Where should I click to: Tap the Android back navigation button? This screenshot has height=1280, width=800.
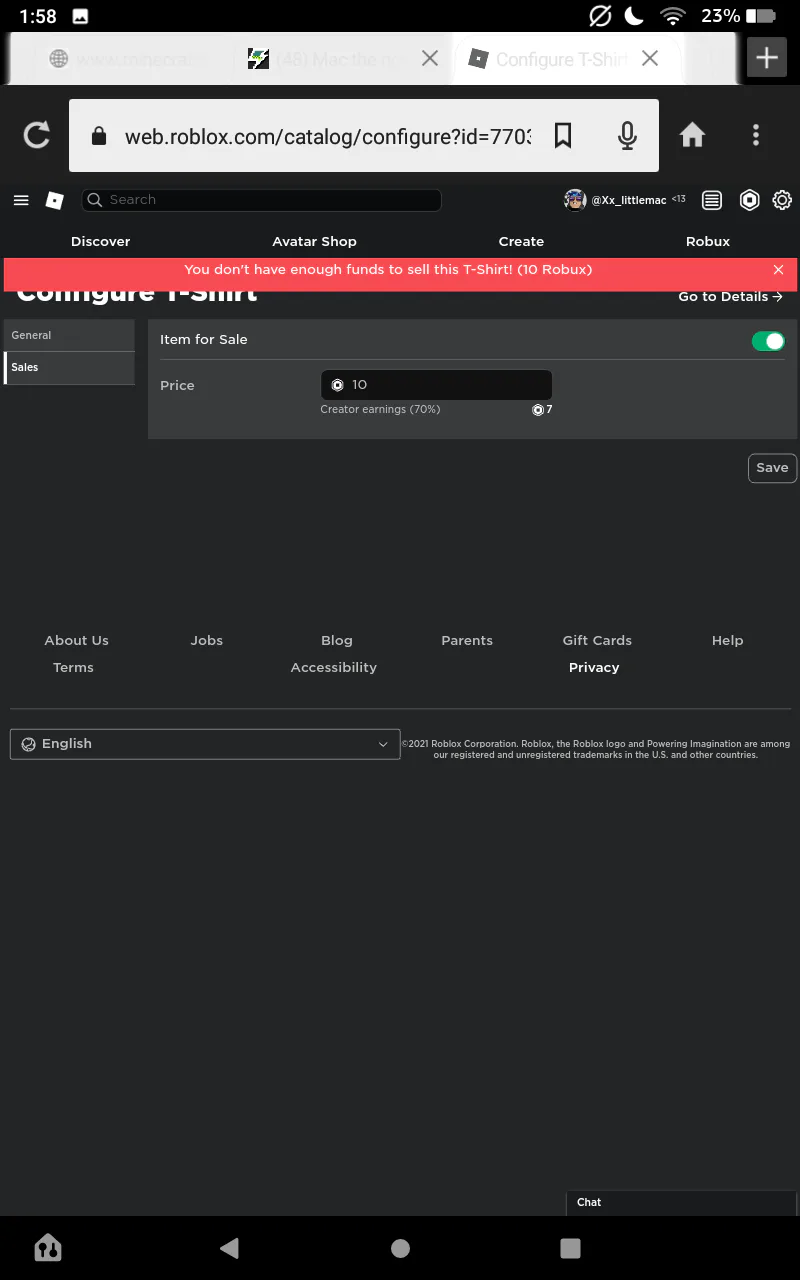click(x=230, y=1248)
